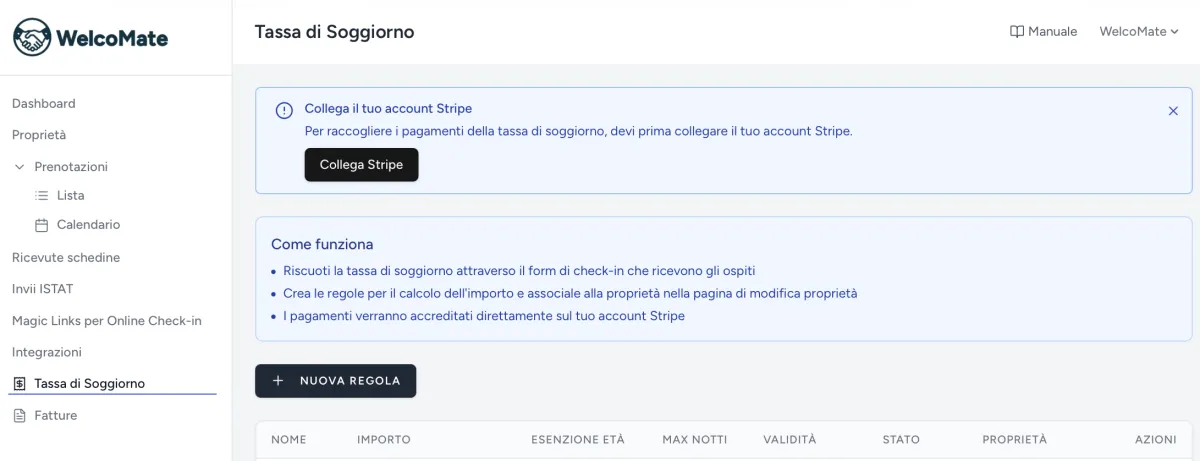Image resolution: width=1200 pixels, height=461 pixels.
Task: Collapse the Prenotazioni sidebar section
Action: tap(20, 167)
